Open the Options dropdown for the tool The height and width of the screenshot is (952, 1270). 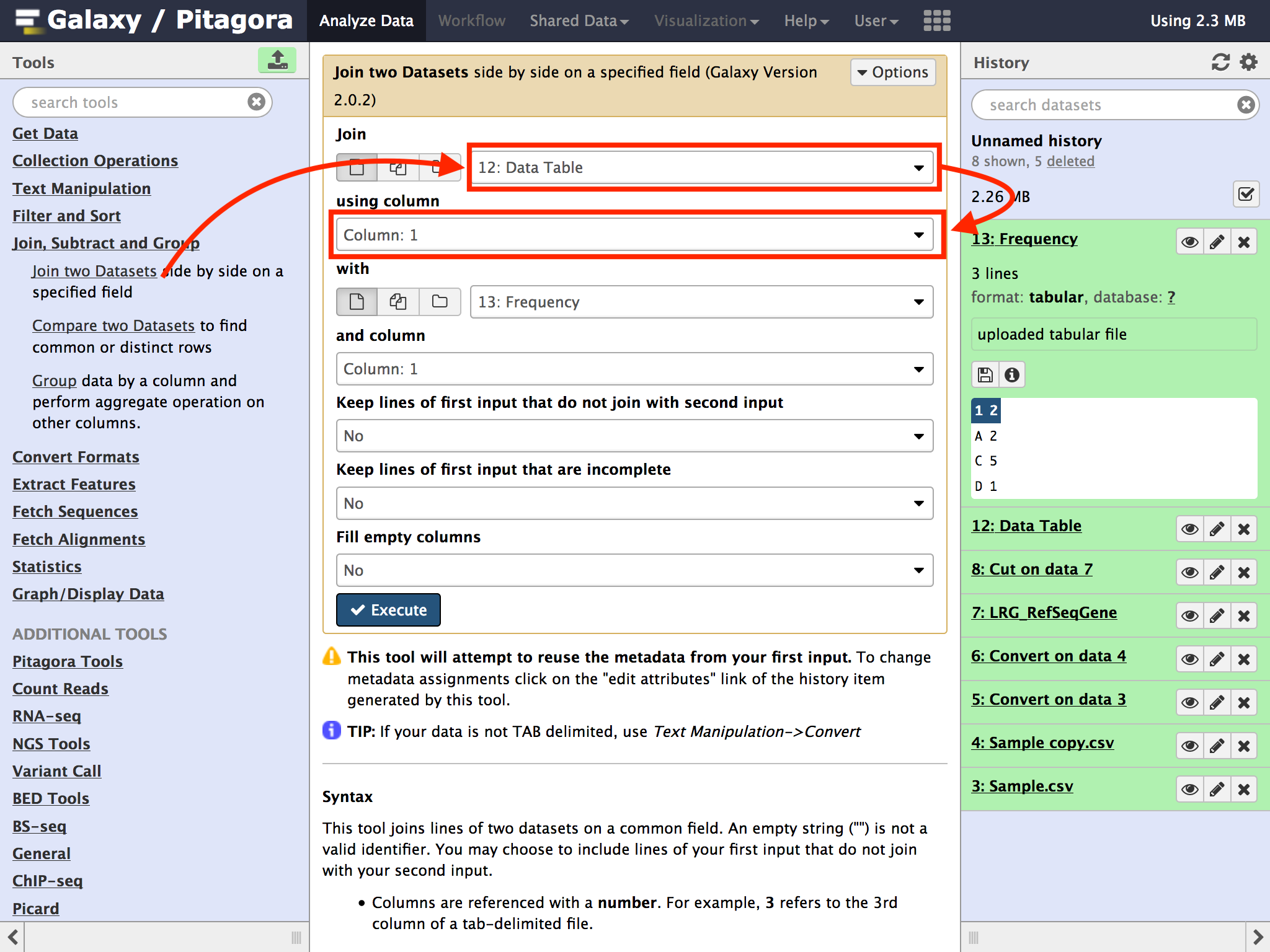point(892,73)
